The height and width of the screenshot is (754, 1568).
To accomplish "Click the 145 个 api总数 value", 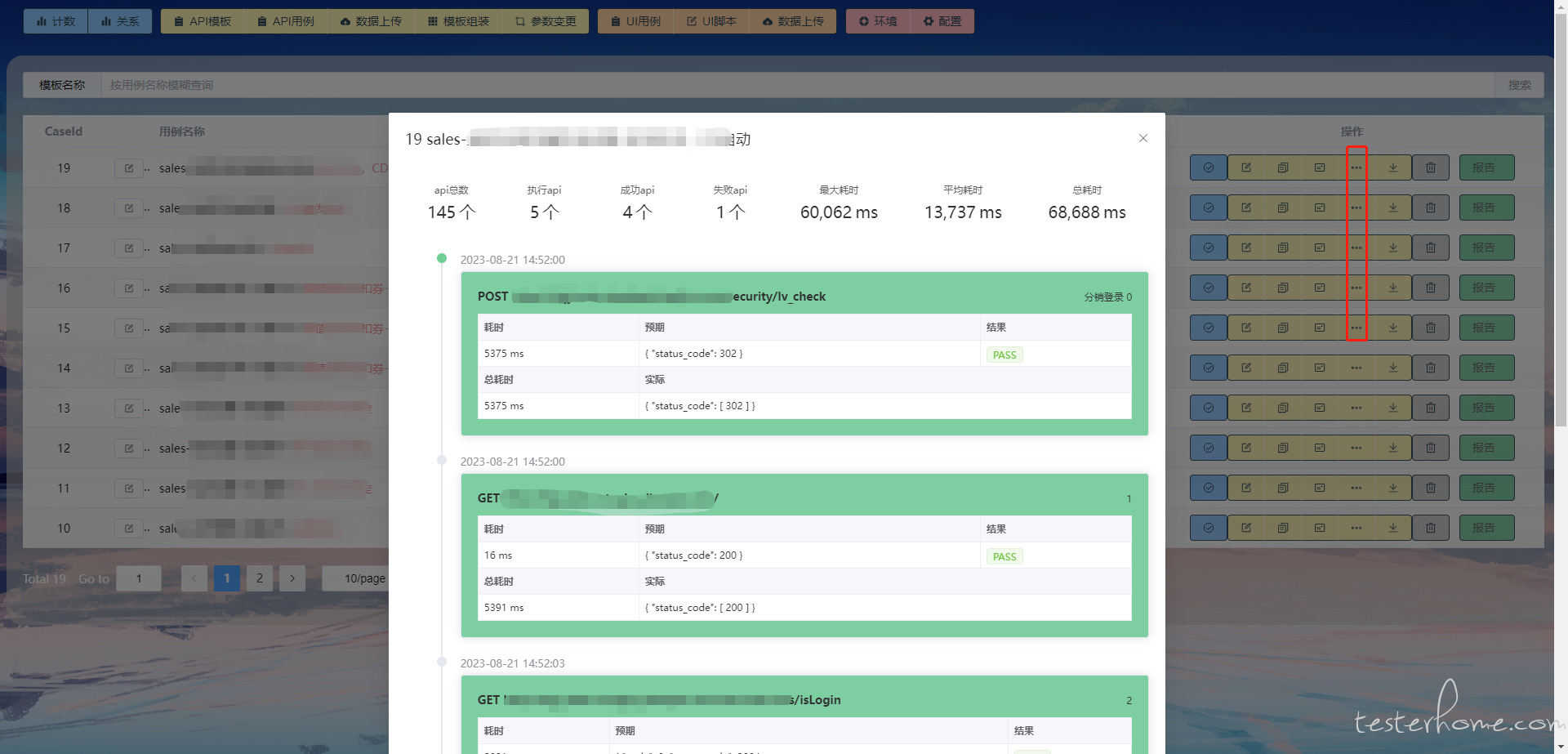I will pos(451,212).
